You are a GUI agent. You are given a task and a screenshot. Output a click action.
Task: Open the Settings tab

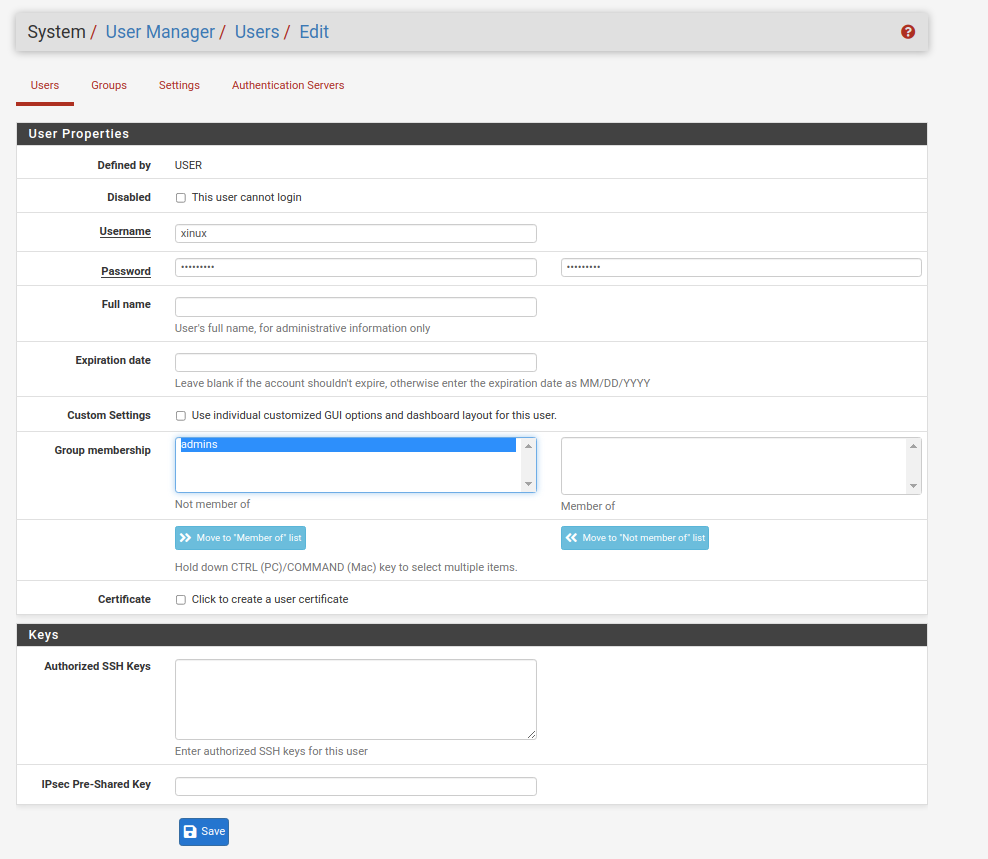click(179, 86)
